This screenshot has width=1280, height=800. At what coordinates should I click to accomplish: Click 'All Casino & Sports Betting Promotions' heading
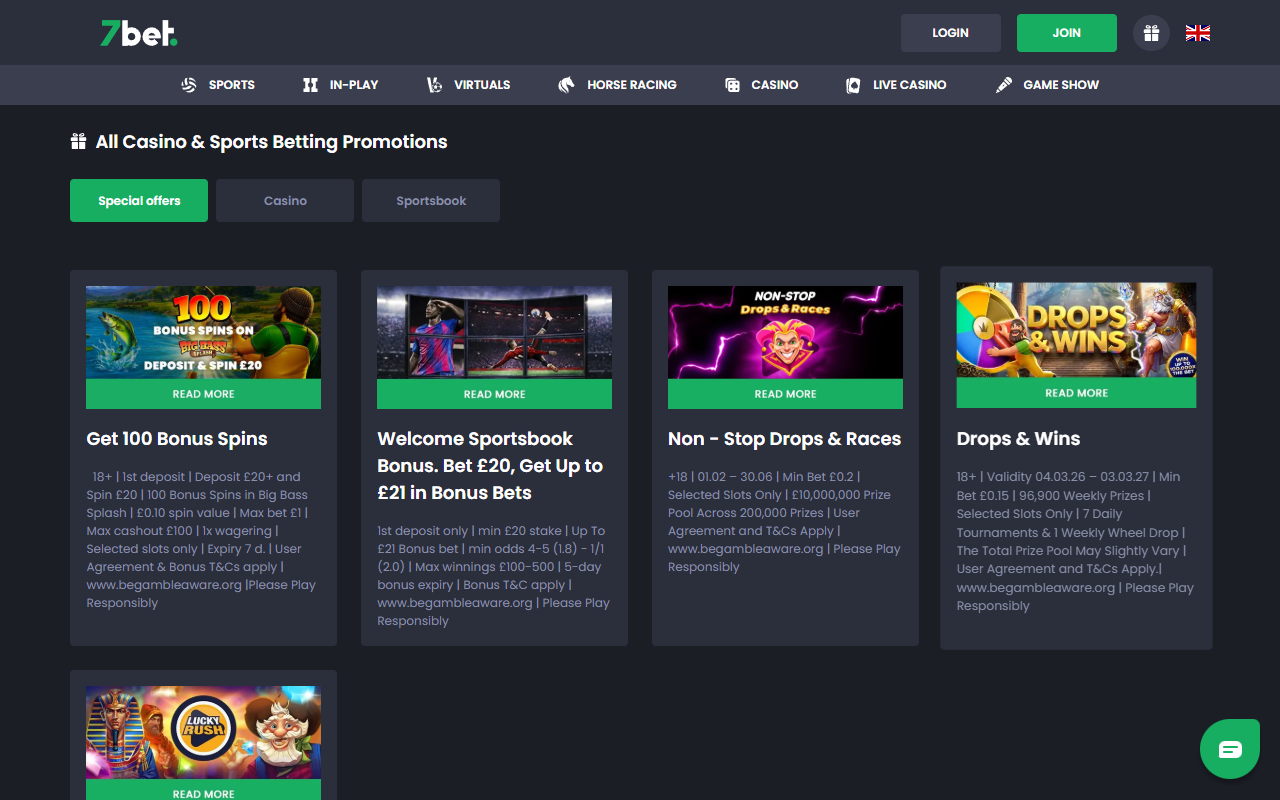coord(272,142)
